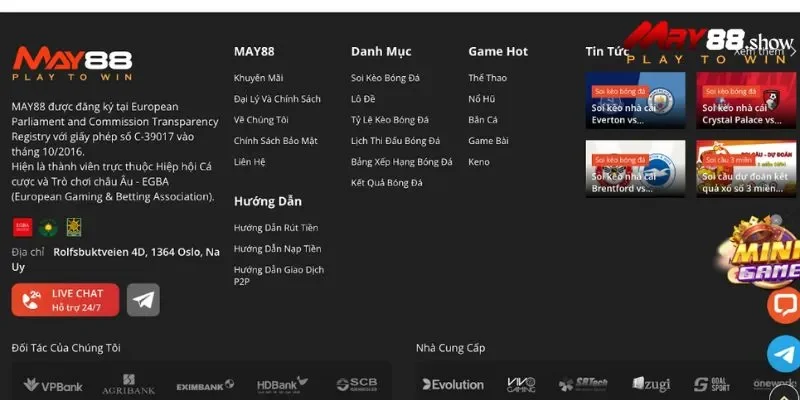Screen dimensions: 800x400
Task: Open the Thể Thao game link
Action: pyautogui.click(x=487, y=78)
